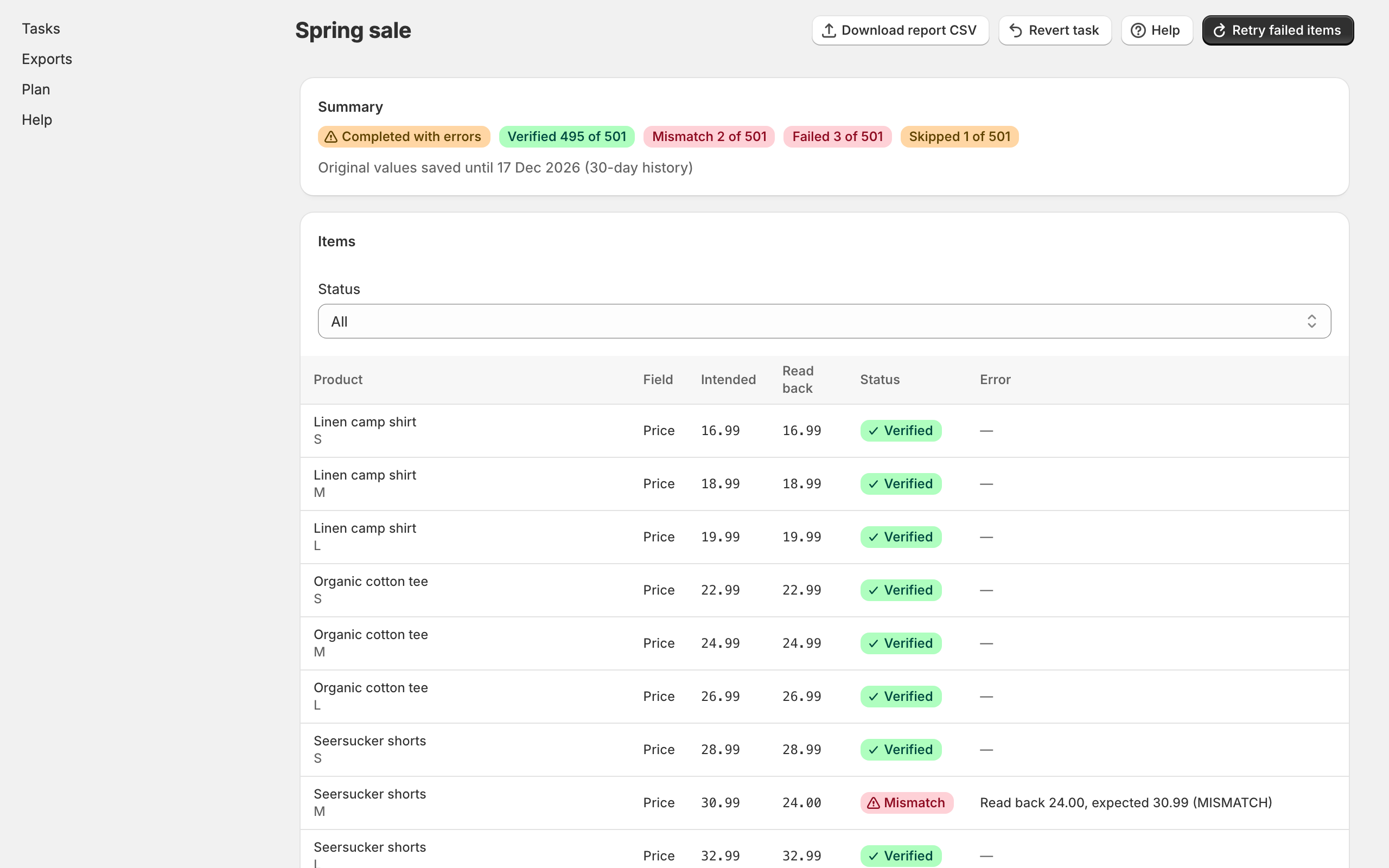
Task: Click the mismatch error message text
Action: pyautogui.click(x=1125, y=802)
